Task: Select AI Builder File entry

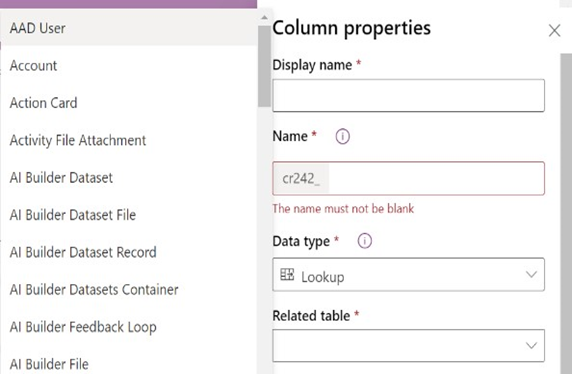Action: pyautogui.click(x=128, y=360)
